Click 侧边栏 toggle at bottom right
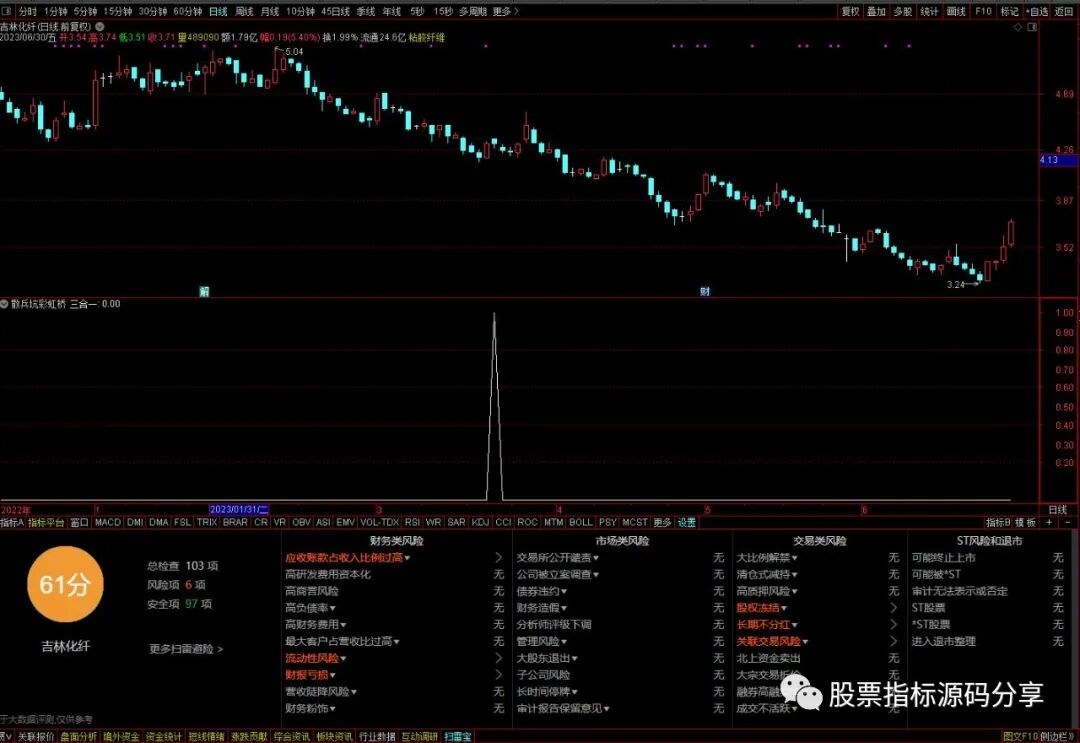The height and width of the screenshot is (743, 1080). [1057, 737]
